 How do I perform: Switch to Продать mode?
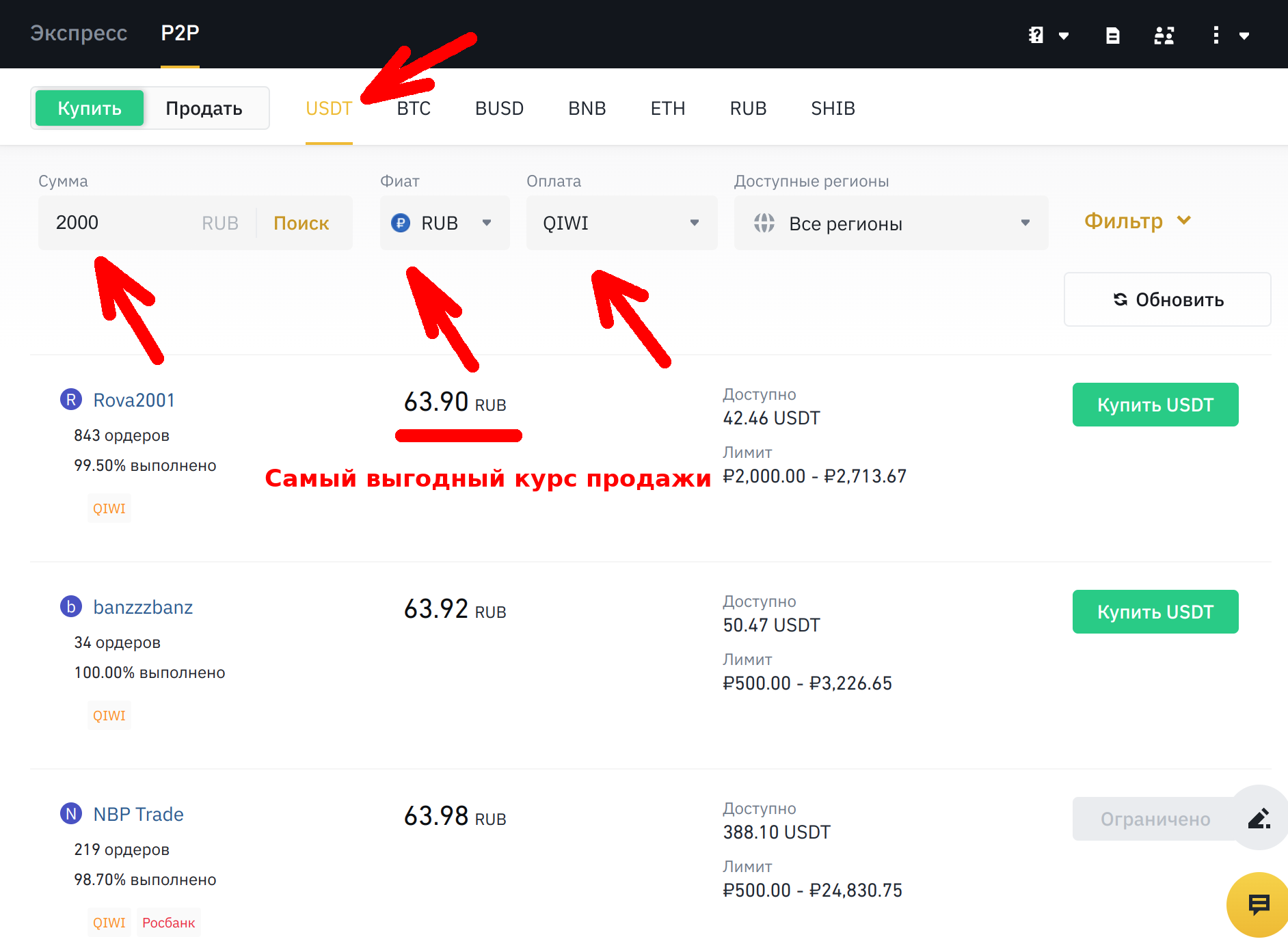[204, 108]
